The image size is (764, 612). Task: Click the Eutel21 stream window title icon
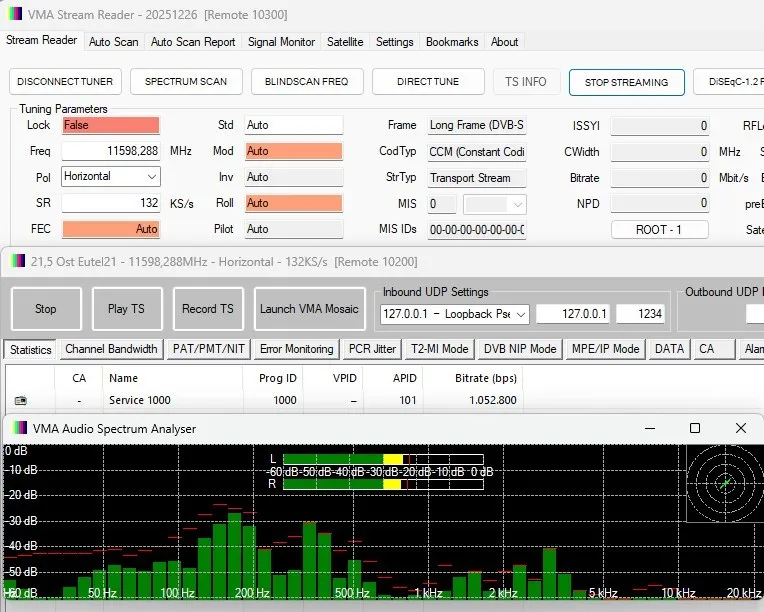tap(16, 261)
